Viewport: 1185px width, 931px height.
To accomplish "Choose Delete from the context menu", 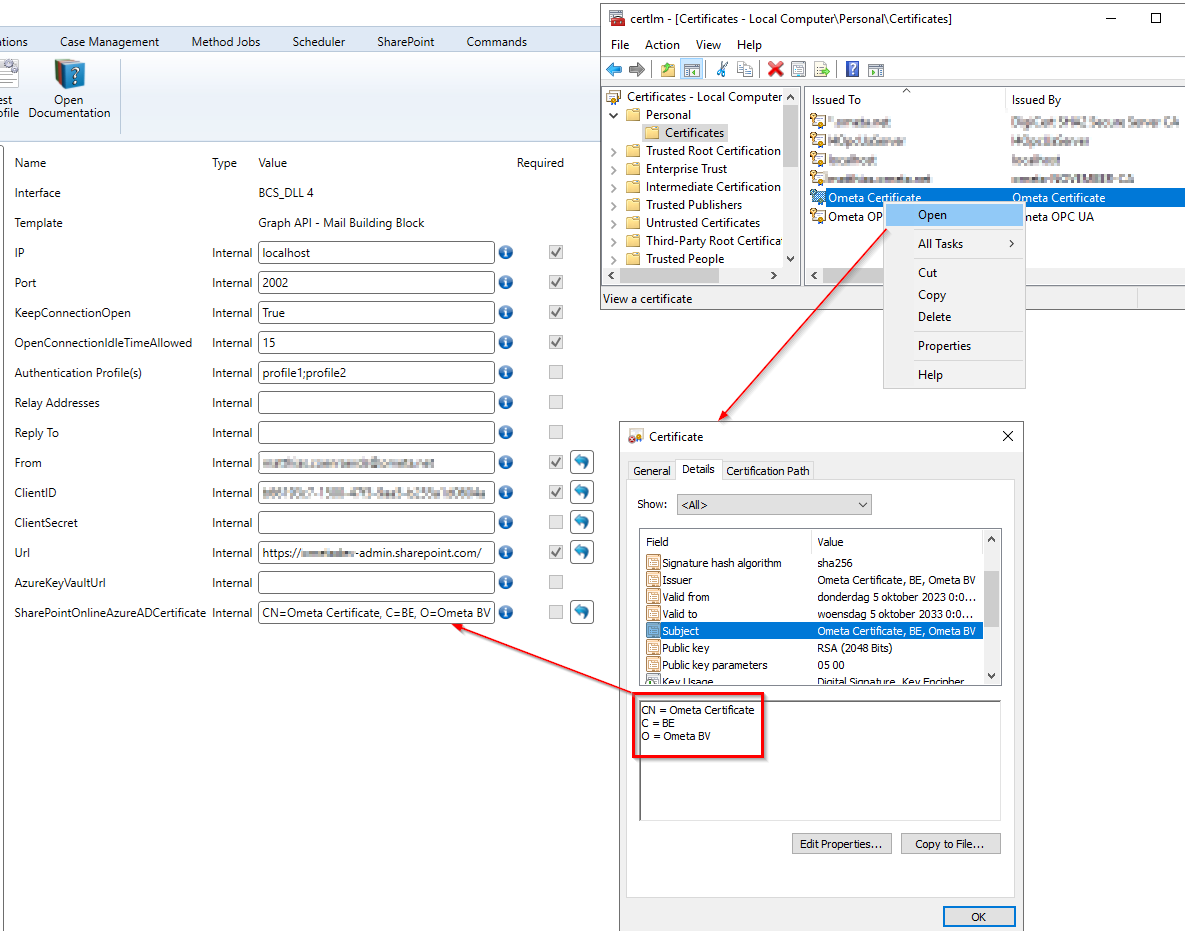I will pos(954,317).
